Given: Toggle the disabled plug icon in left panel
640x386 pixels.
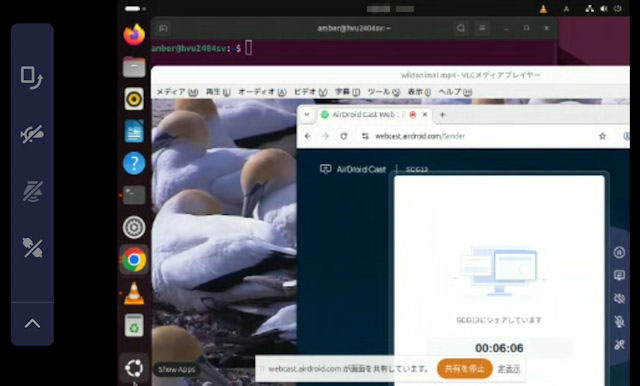Looking at the screenshot, I should 32,248.
